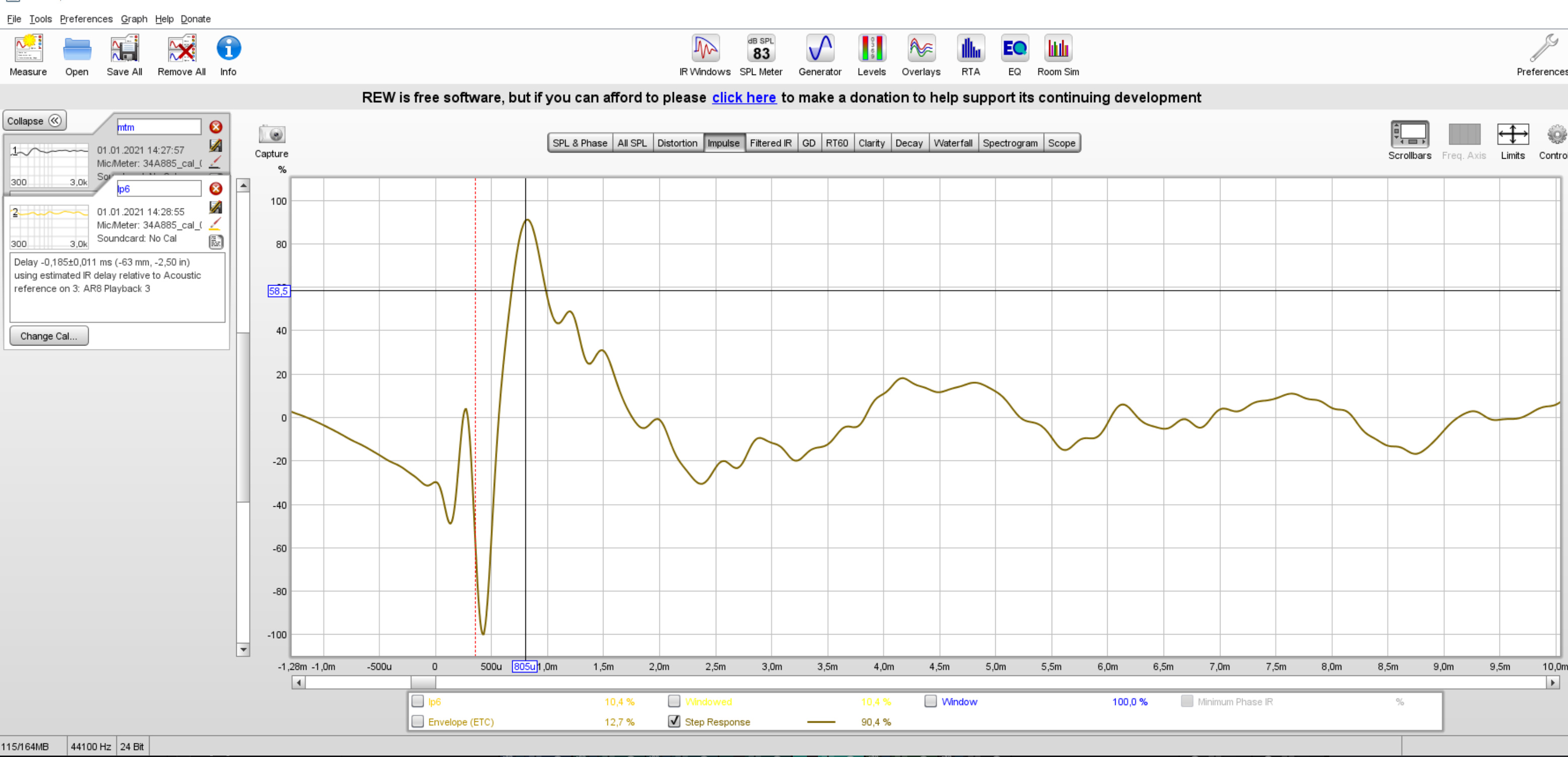This screenshot has width=1568, height=757.
Task: Open the File menu
Action: coord(14,19)
